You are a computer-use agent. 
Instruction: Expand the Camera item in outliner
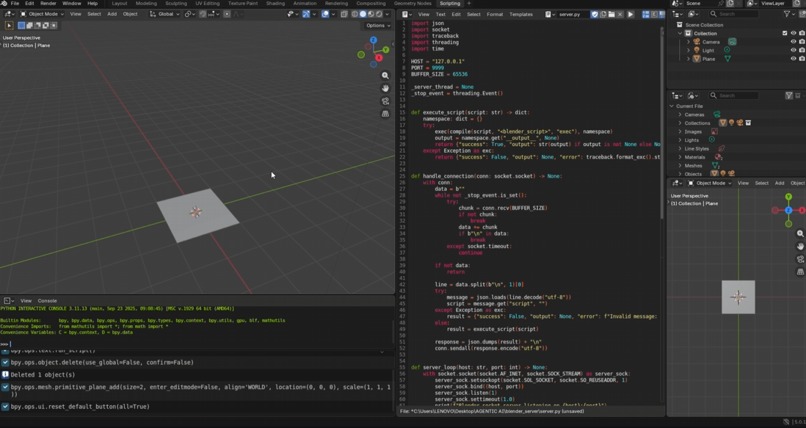[688, 42]
